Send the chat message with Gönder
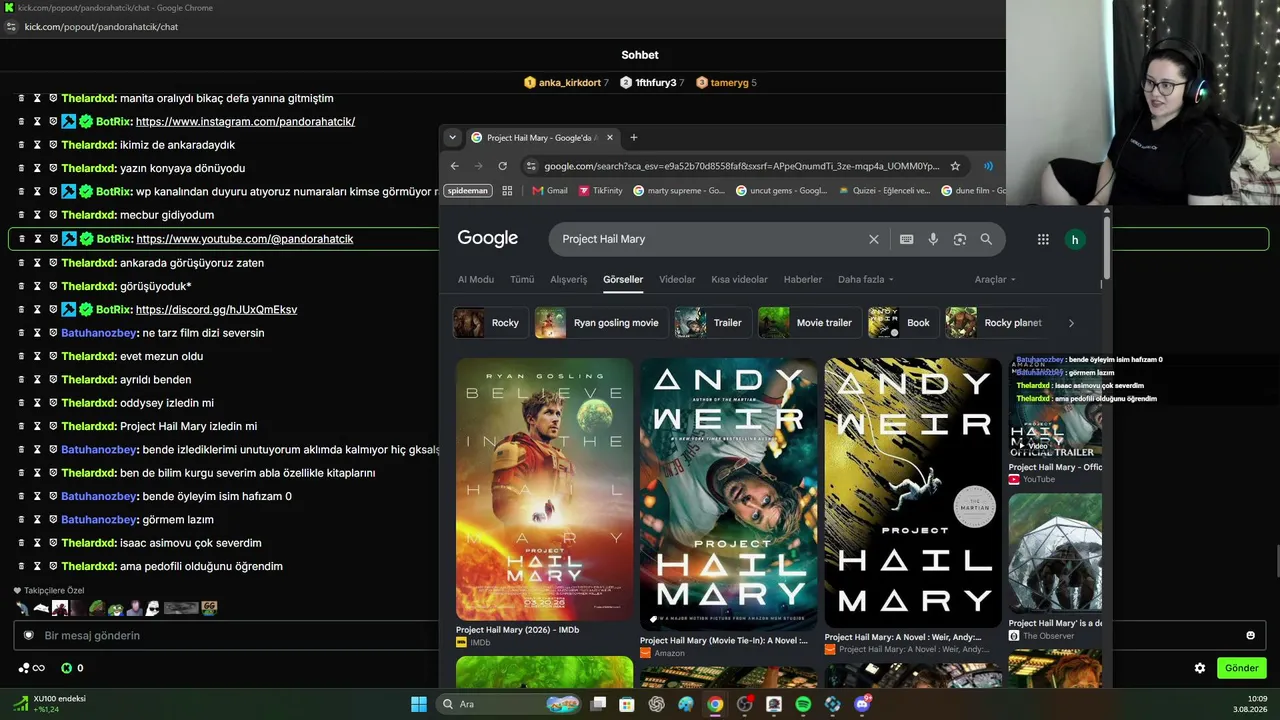Image resolution: width=1280 pixels, height=720 pixels. [x=1241, y=668]
